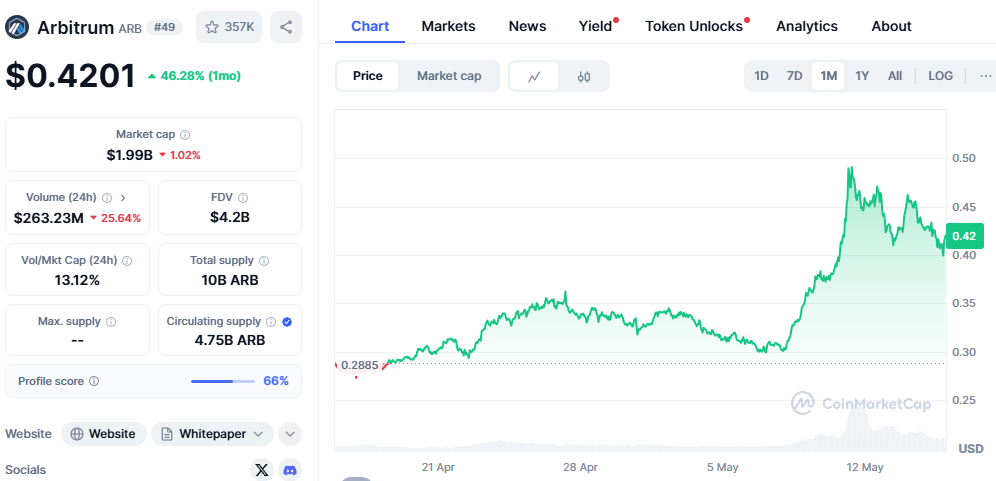
Task: Show Circulating supply info icon
Action: pos(271,322)
